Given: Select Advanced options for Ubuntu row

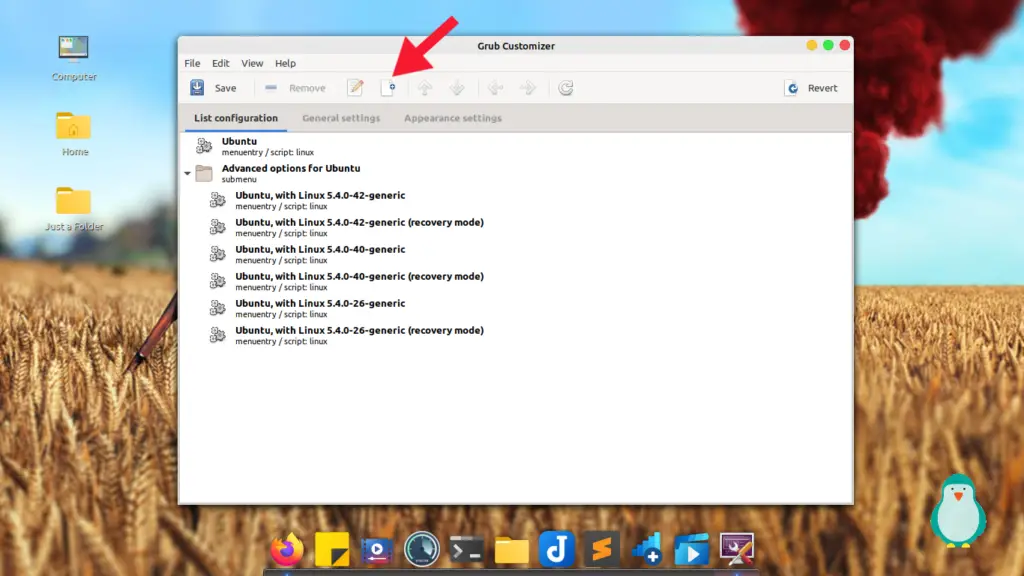Looking at the screenshot, I should pyautogui.click(x=516, y=173).
